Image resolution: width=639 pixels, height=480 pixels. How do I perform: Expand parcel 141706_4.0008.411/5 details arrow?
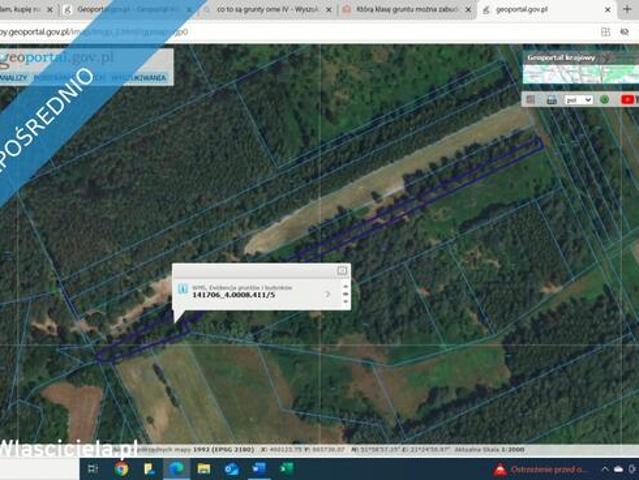tap(327, 294)
